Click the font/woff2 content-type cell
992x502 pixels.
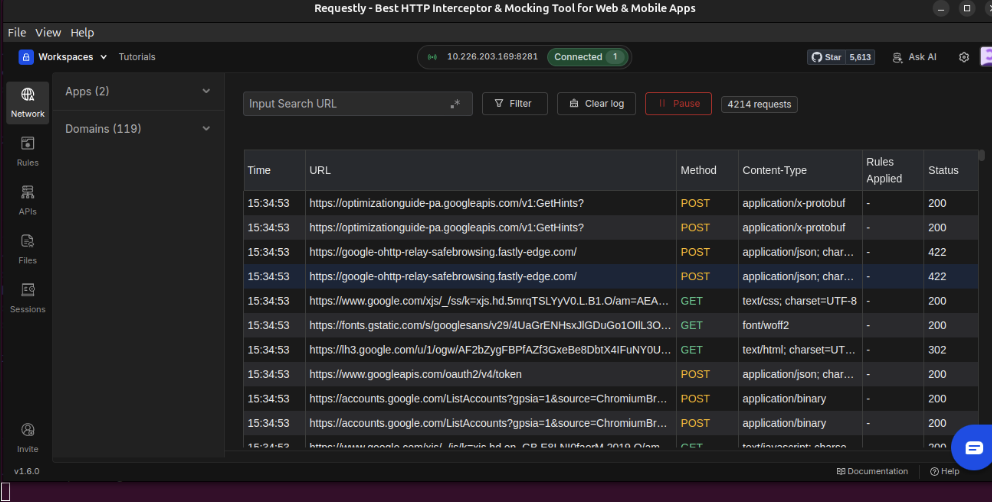pos(800,325)
